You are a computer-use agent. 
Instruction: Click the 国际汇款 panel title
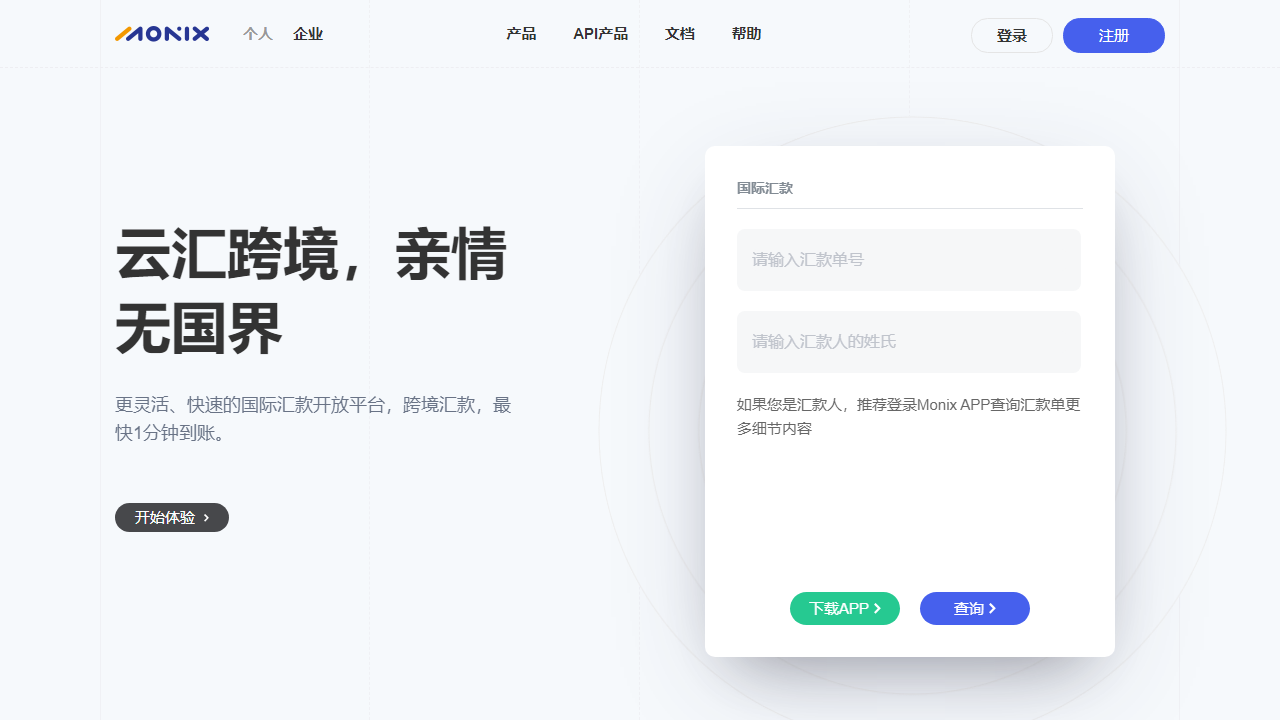[765, 188]
